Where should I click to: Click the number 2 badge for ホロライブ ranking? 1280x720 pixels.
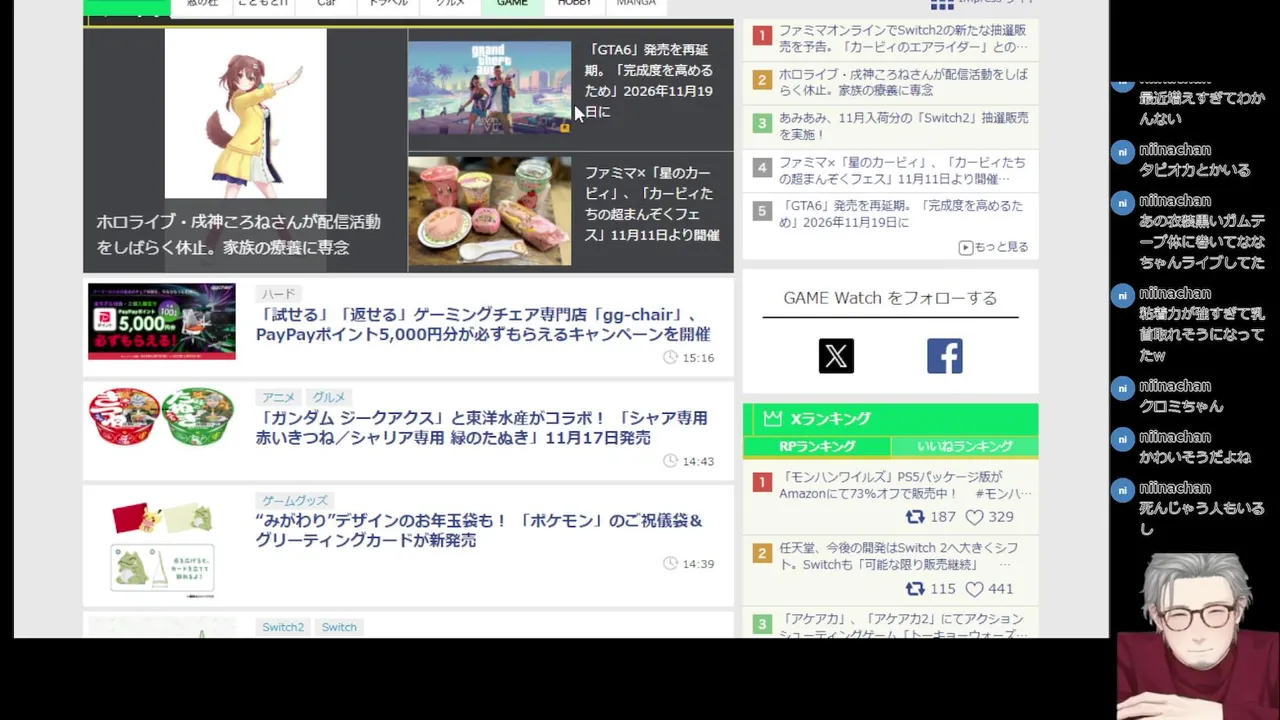tap(762, 80)
